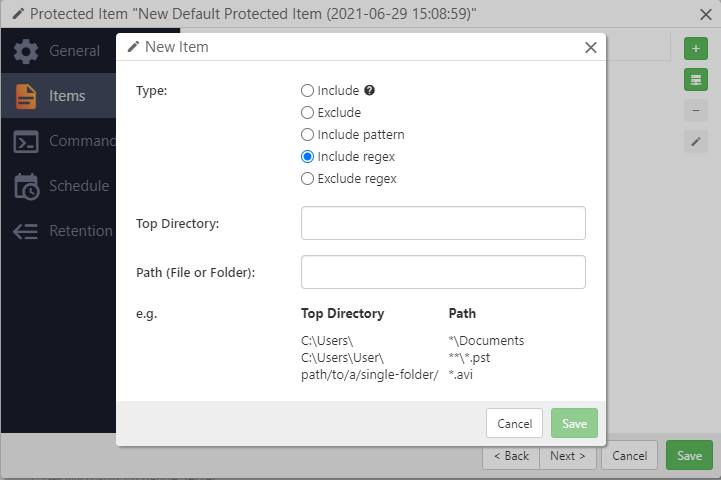
Task: Cancel the New Item dialog
Action: [x=514, y=423]
